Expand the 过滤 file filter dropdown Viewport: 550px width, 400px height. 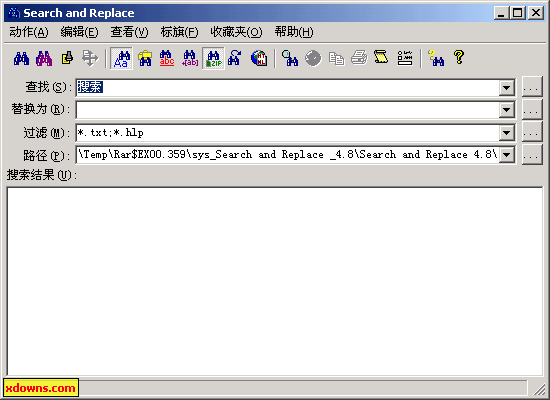[x=506, y=133]
